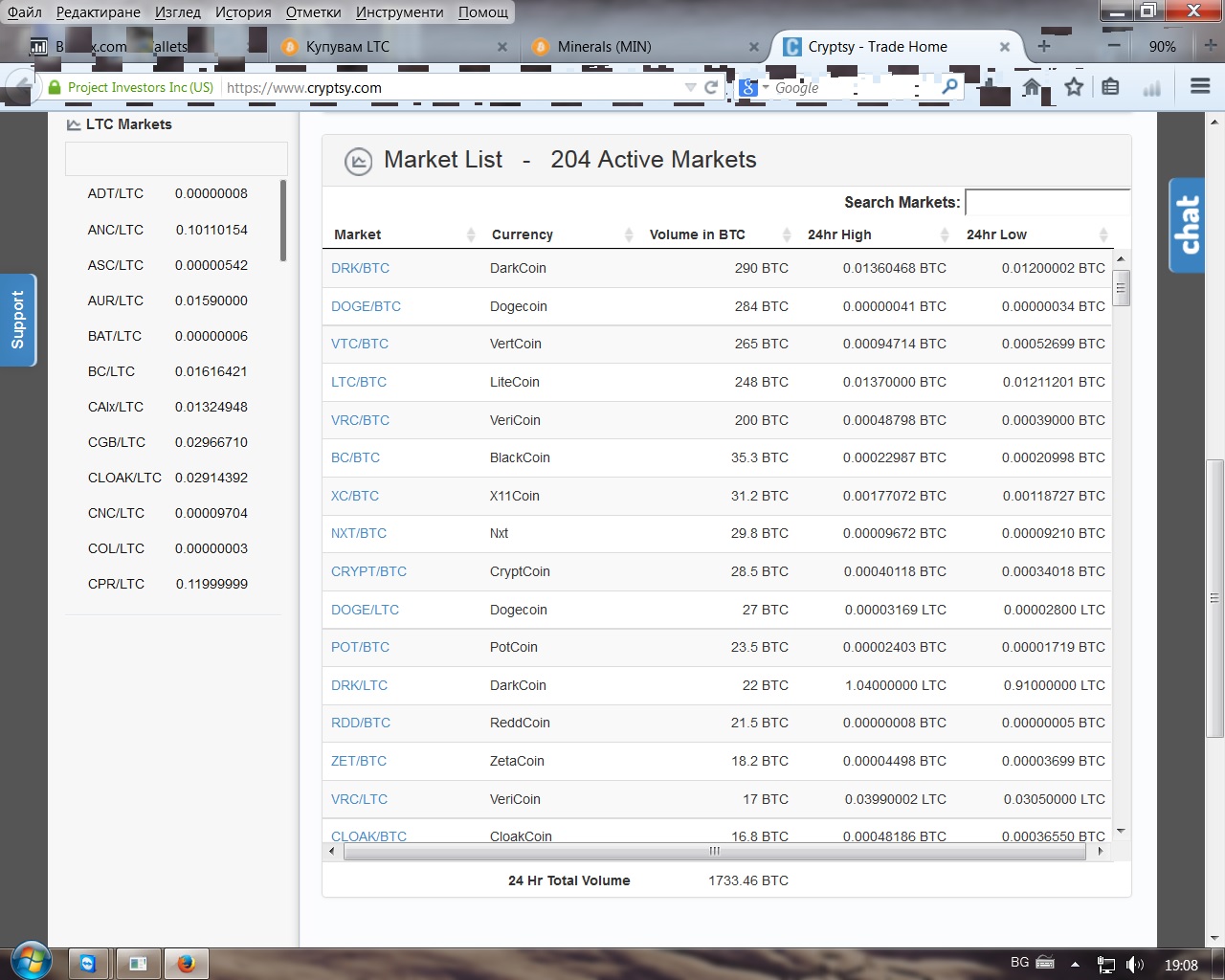Click the market table vertical scrollbar thumb
The image size is (1225, 980).
[x=1122, y=288]
